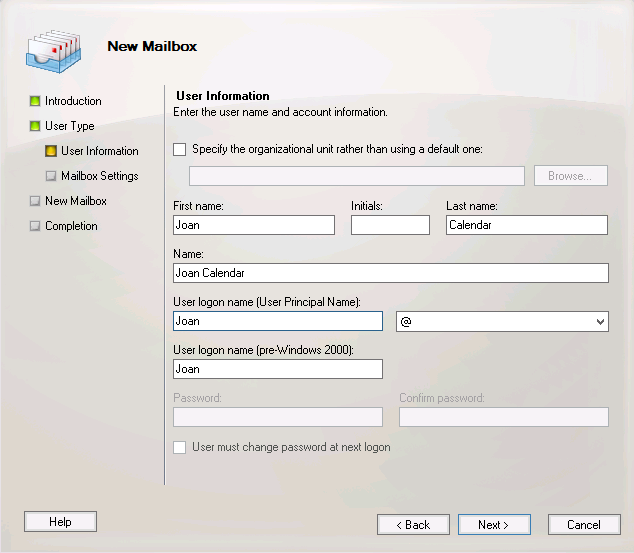Select the Completion step label

71,226
